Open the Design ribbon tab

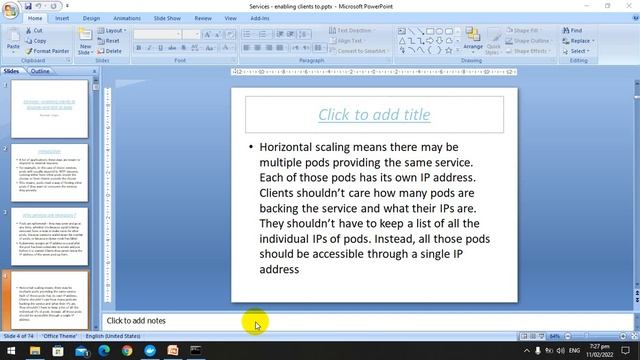[x=91, y=18]
